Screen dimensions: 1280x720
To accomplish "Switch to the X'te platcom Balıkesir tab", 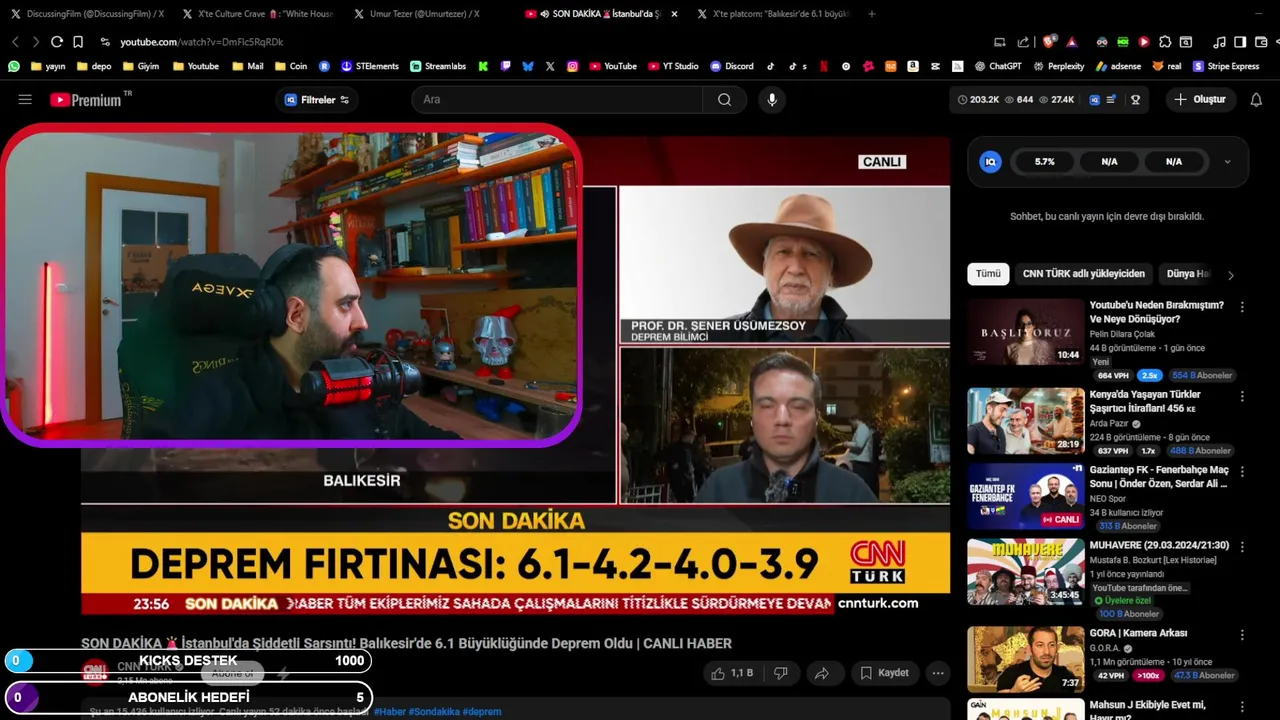I will point(773,14).
